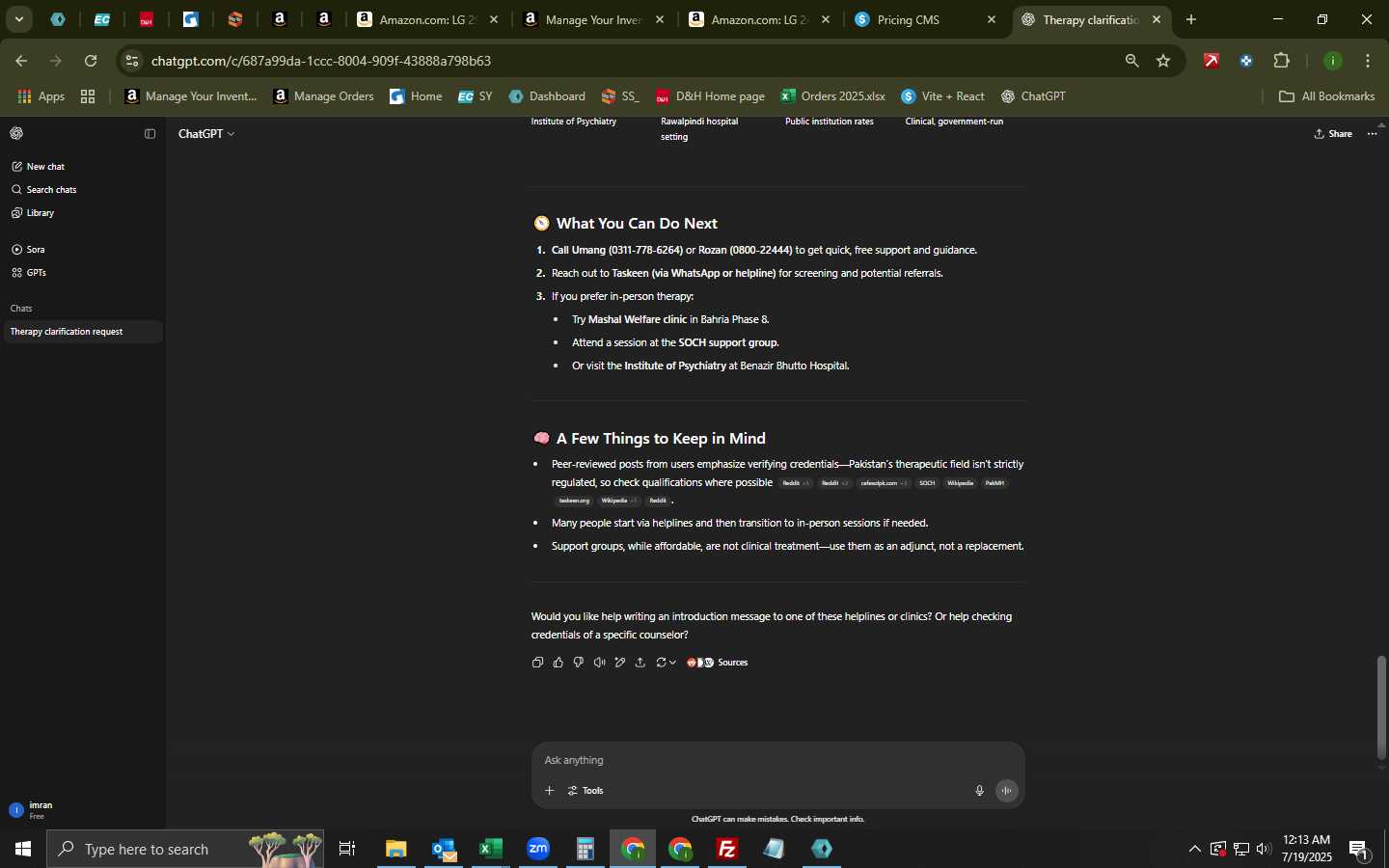Open the Windows Start menu
The image size is (1389, 868).
point(22,849)
